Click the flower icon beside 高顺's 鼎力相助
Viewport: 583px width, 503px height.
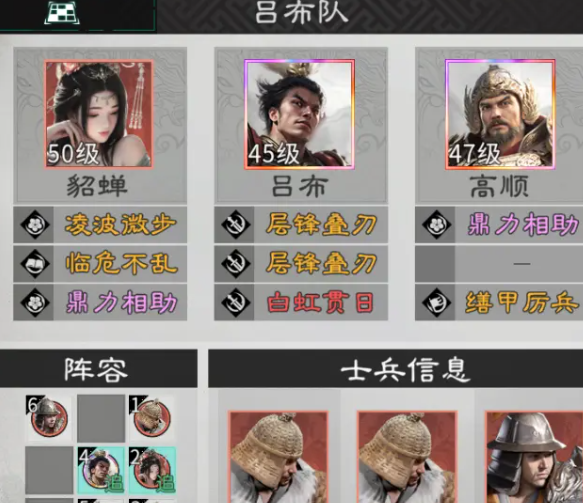(437, 225)
